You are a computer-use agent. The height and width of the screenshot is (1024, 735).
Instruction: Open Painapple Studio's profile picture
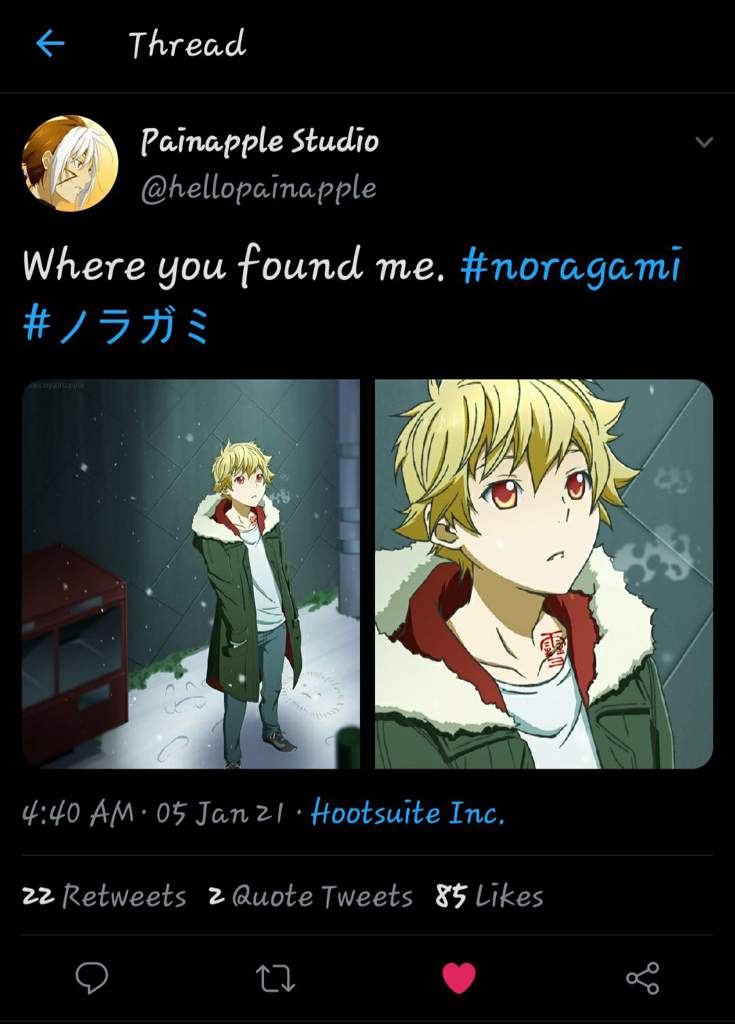(71, 163)
